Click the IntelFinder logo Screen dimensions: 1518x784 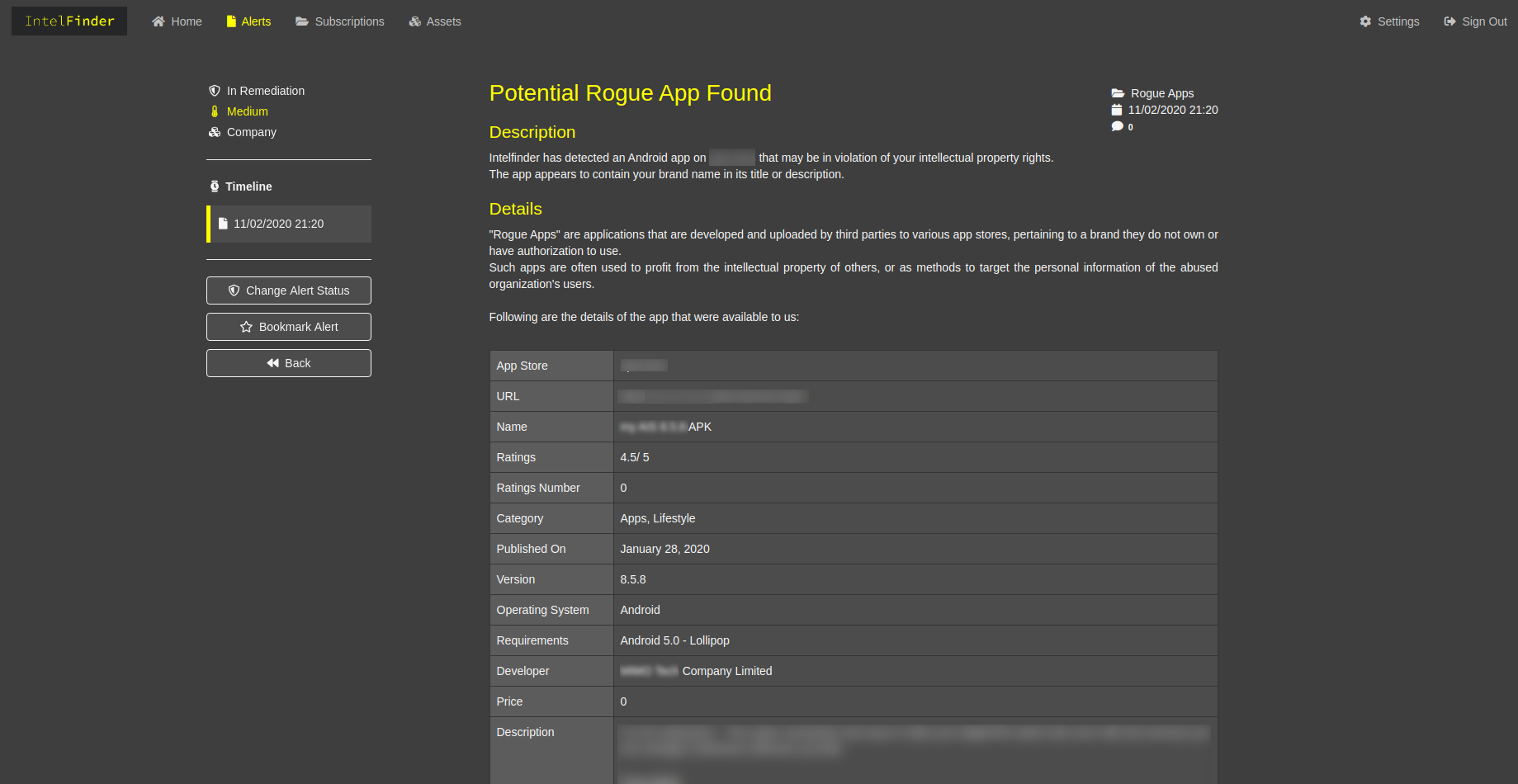click(x=69, y=21)
